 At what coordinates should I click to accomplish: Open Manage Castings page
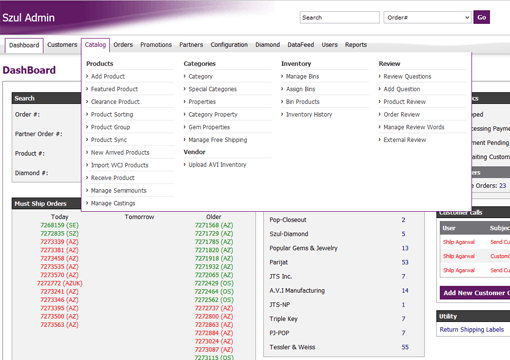113,203
